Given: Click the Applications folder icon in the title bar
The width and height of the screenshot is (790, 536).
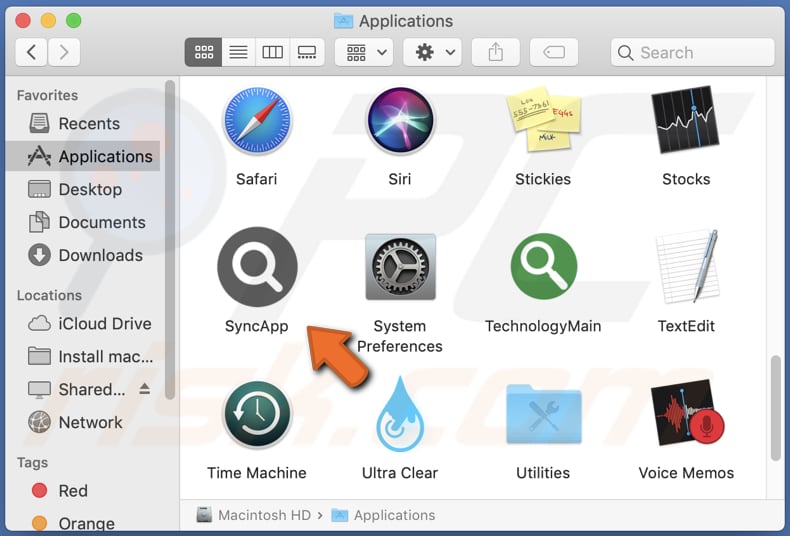Looking at the screenshot, I should click(343, 21).
